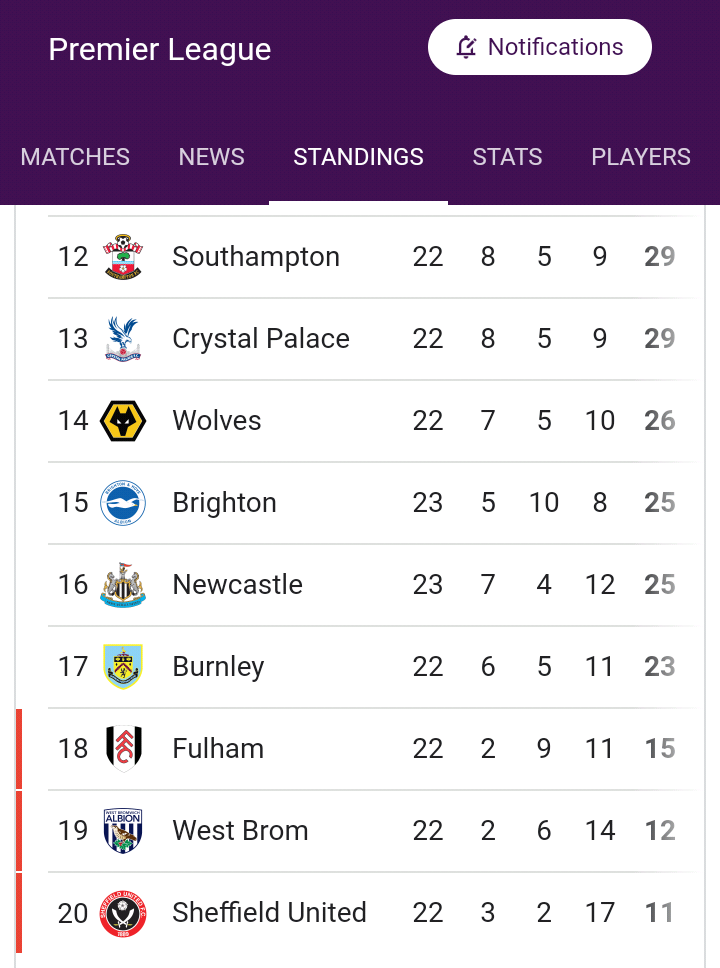Click the Crystal Palace eagle crest
This screenshot has width=720, height=968.
point(123,339)
